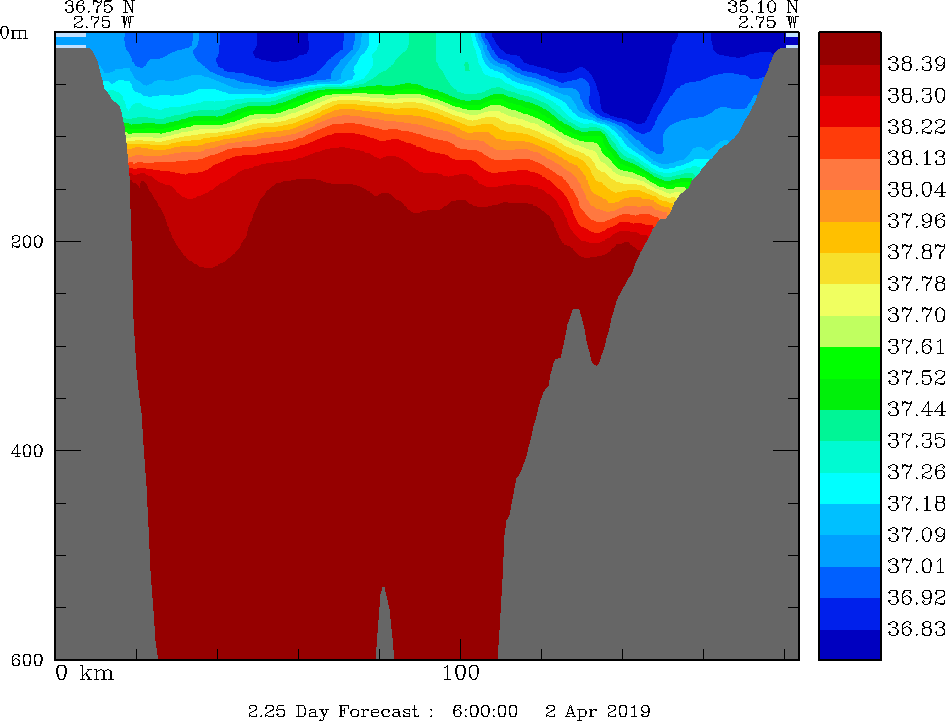
Task: Click the 38.22 colorbar label
Action: [916, 127]
